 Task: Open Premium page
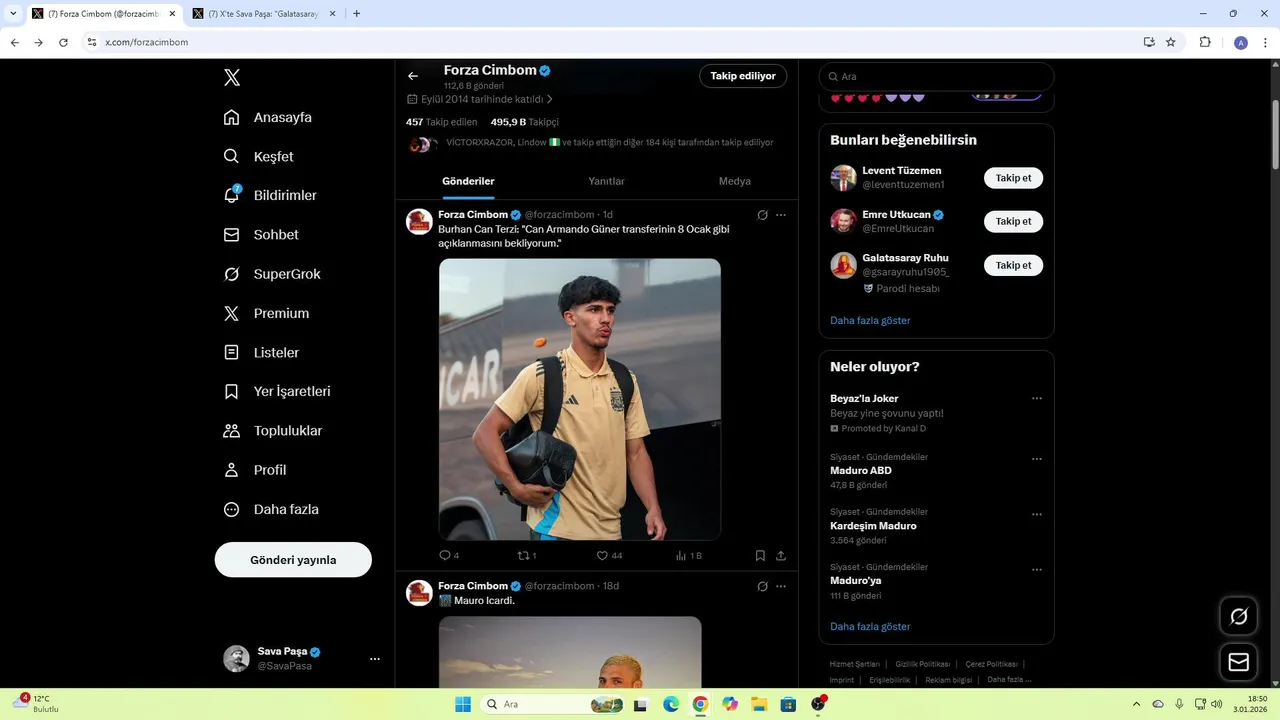pos(266,313)
